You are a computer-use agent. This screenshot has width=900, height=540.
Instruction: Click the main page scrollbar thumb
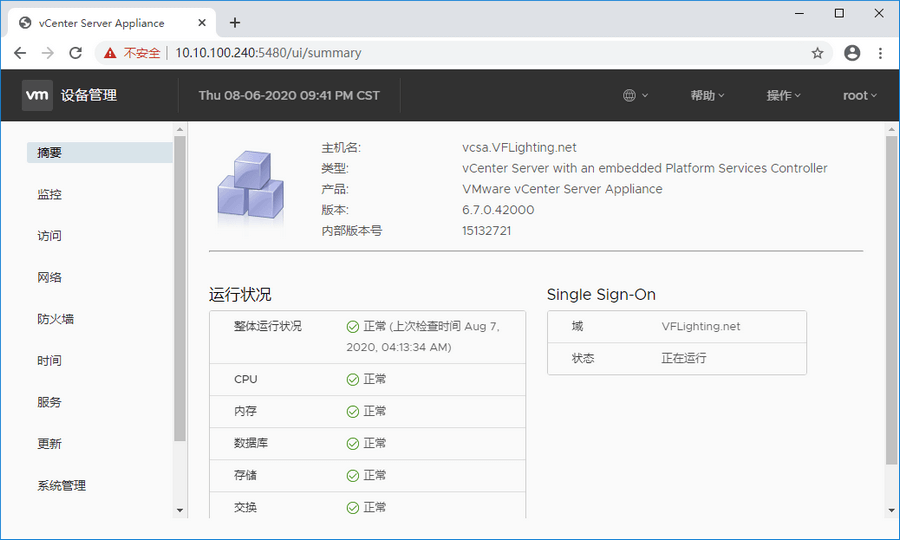(x=891, y=300)
